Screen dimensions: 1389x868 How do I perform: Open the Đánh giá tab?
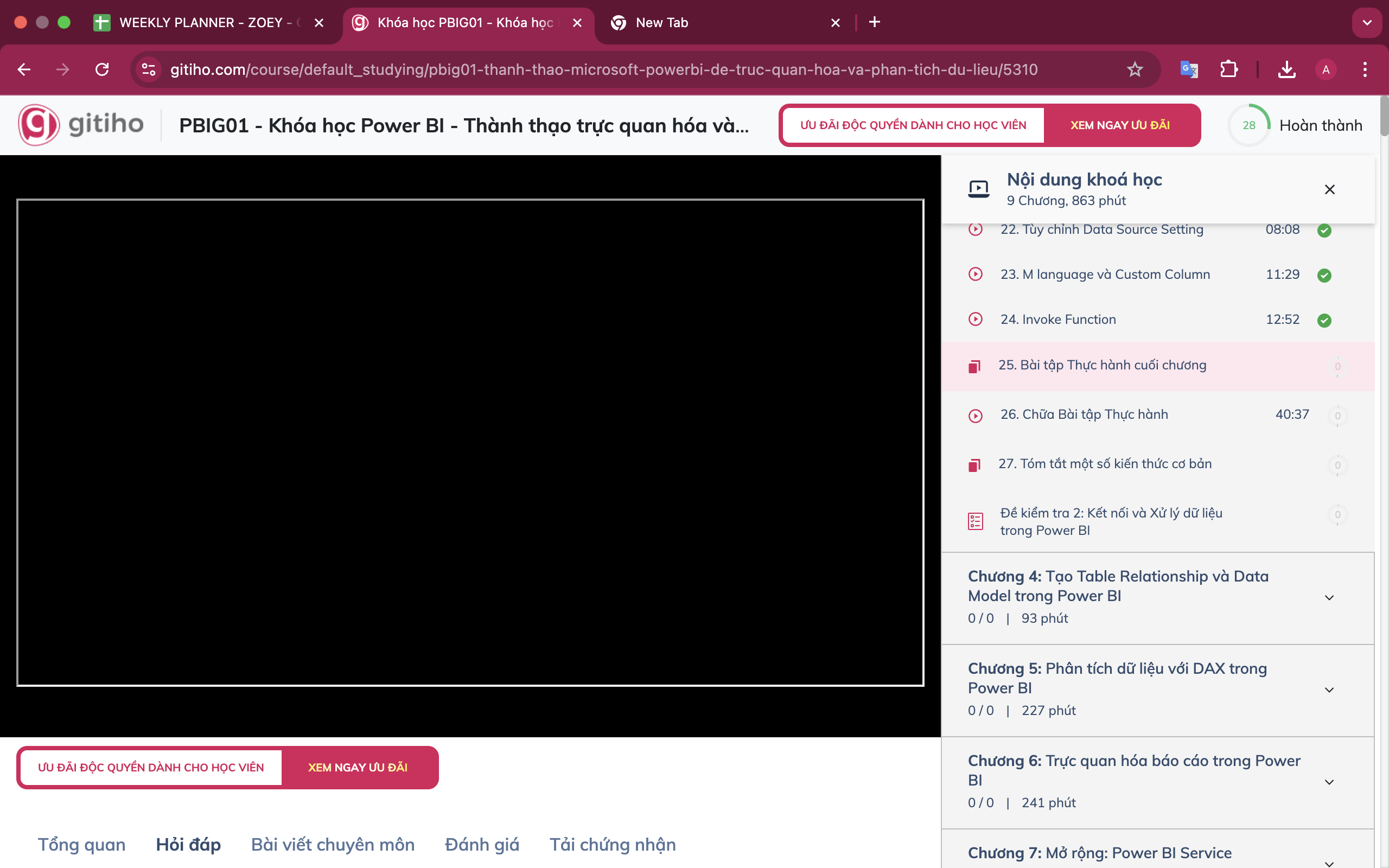pos(482,845)
